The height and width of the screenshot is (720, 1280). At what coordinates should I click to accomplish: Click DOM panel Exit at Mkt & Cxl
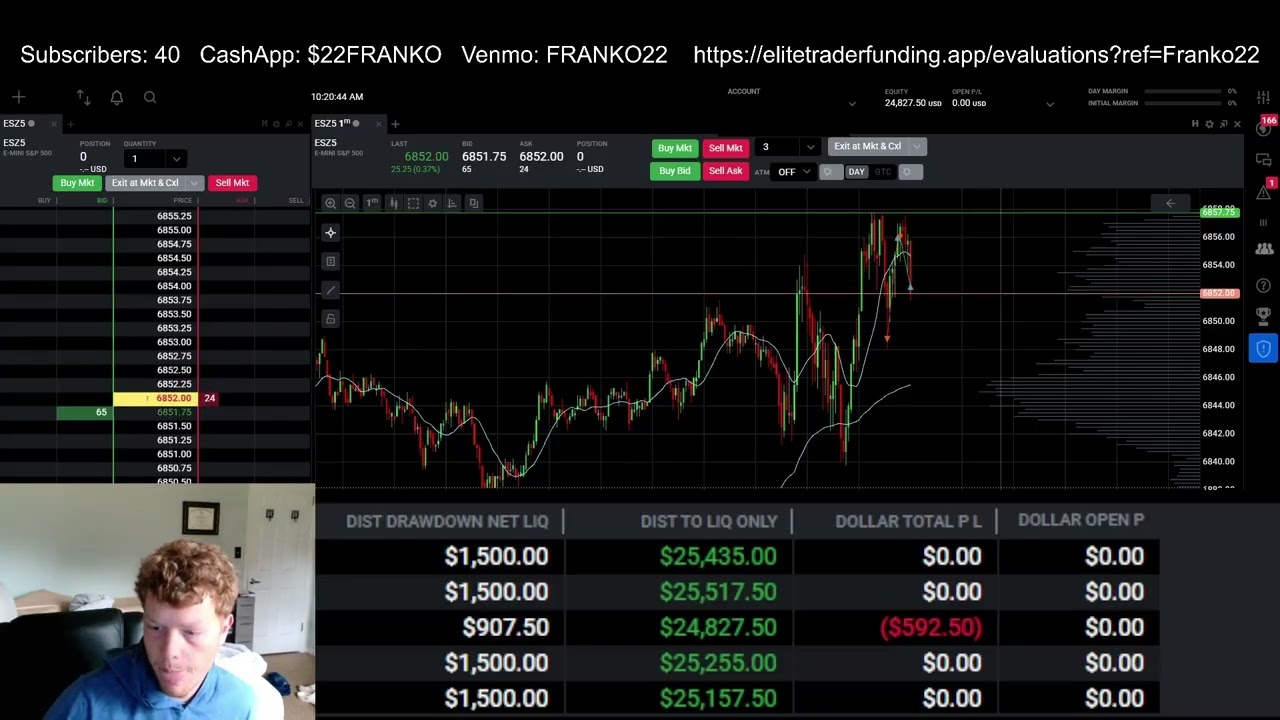point(145,183)
